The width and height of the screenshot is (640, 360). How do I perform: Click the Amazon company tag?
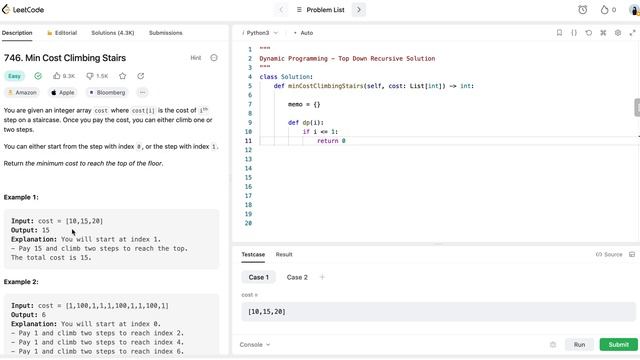tap(22, 93)
